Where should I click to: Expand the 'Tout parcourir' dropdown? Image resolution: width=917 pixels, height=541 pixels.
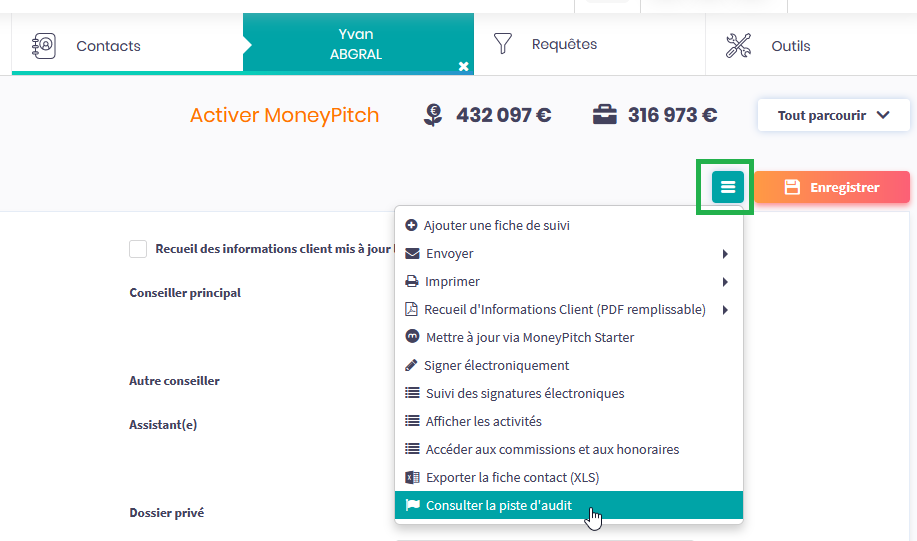pyautogui.click(x=833, y=115)
